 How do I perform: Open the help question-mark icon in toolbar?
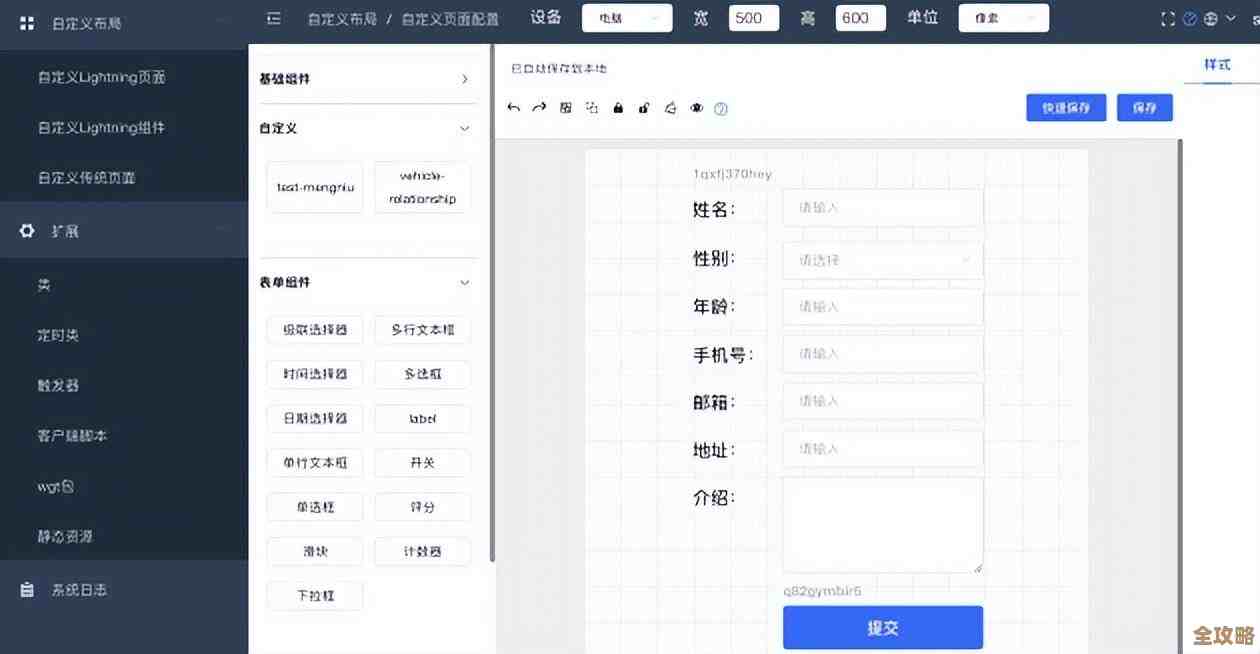(722, 107)
